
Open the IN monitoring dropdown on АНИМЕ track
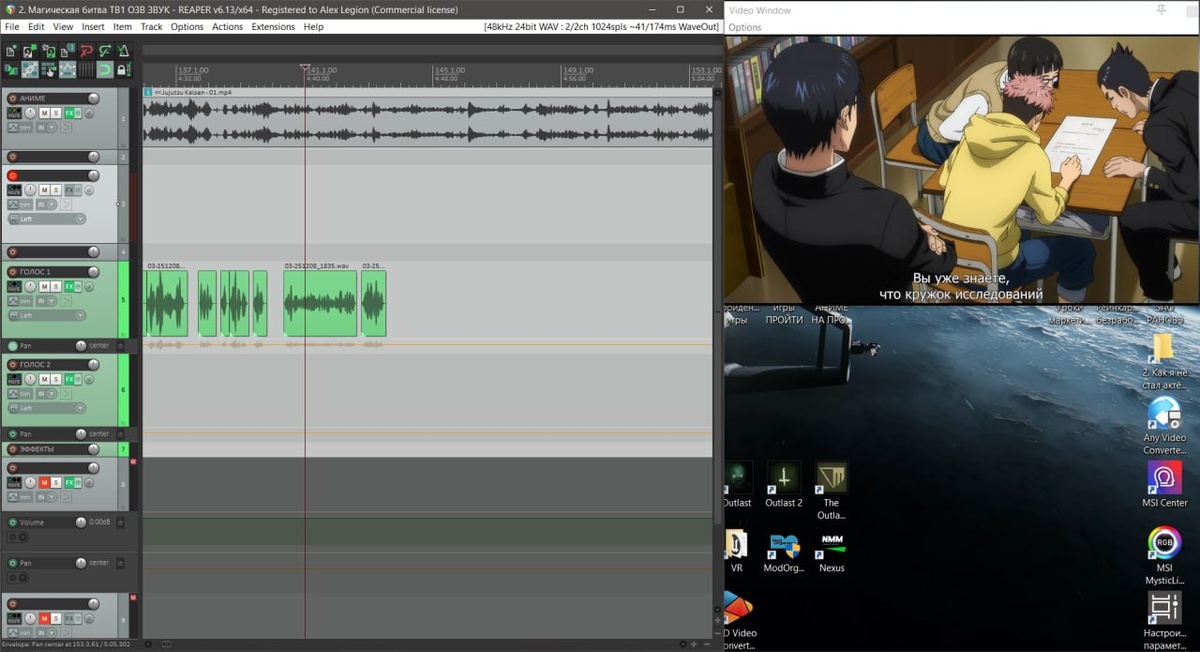pyautogui.click(x=46, y=127)
